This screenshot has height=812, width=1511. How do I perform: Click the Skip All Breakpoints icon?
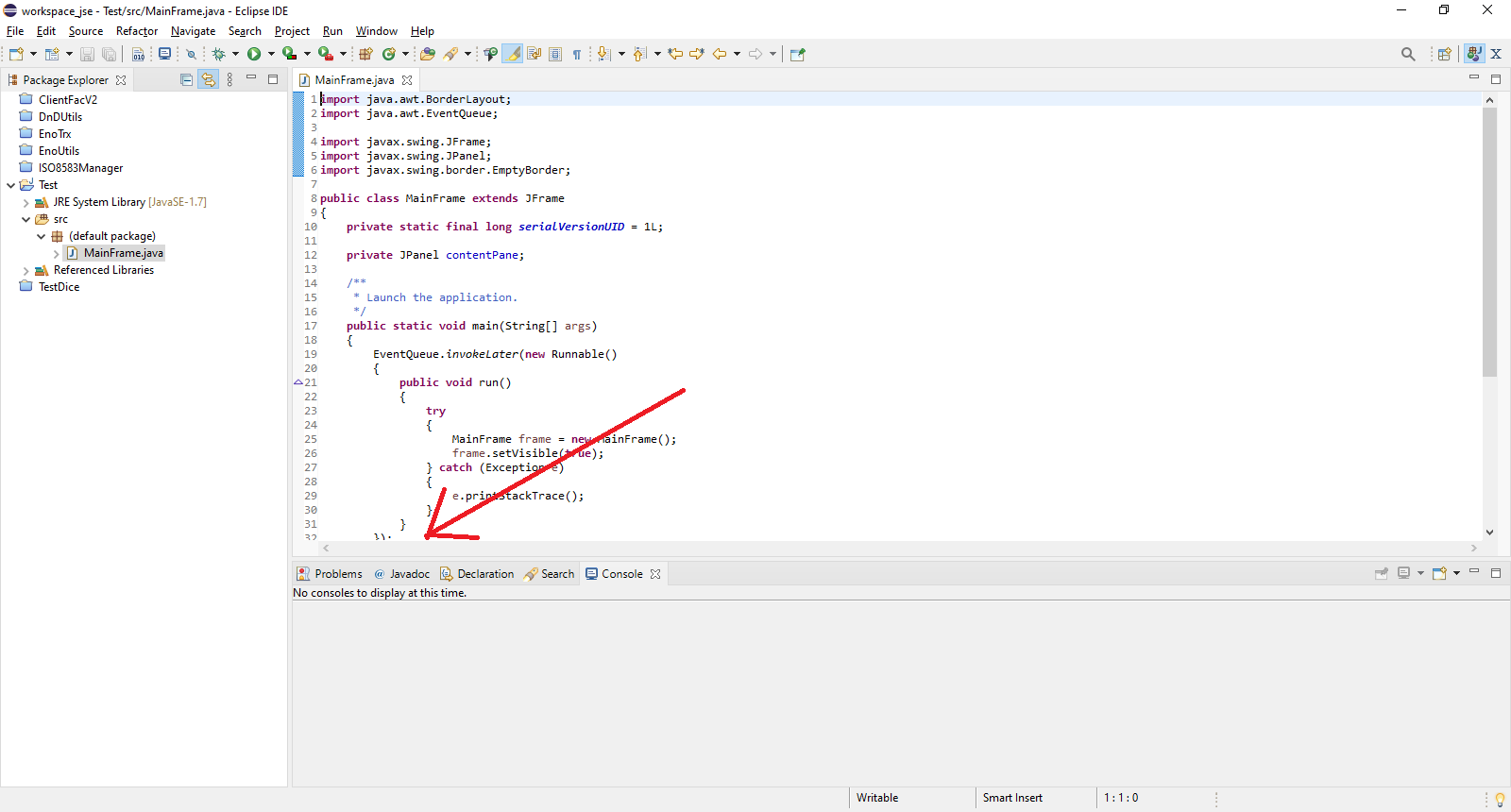click(x=190, y=54)
